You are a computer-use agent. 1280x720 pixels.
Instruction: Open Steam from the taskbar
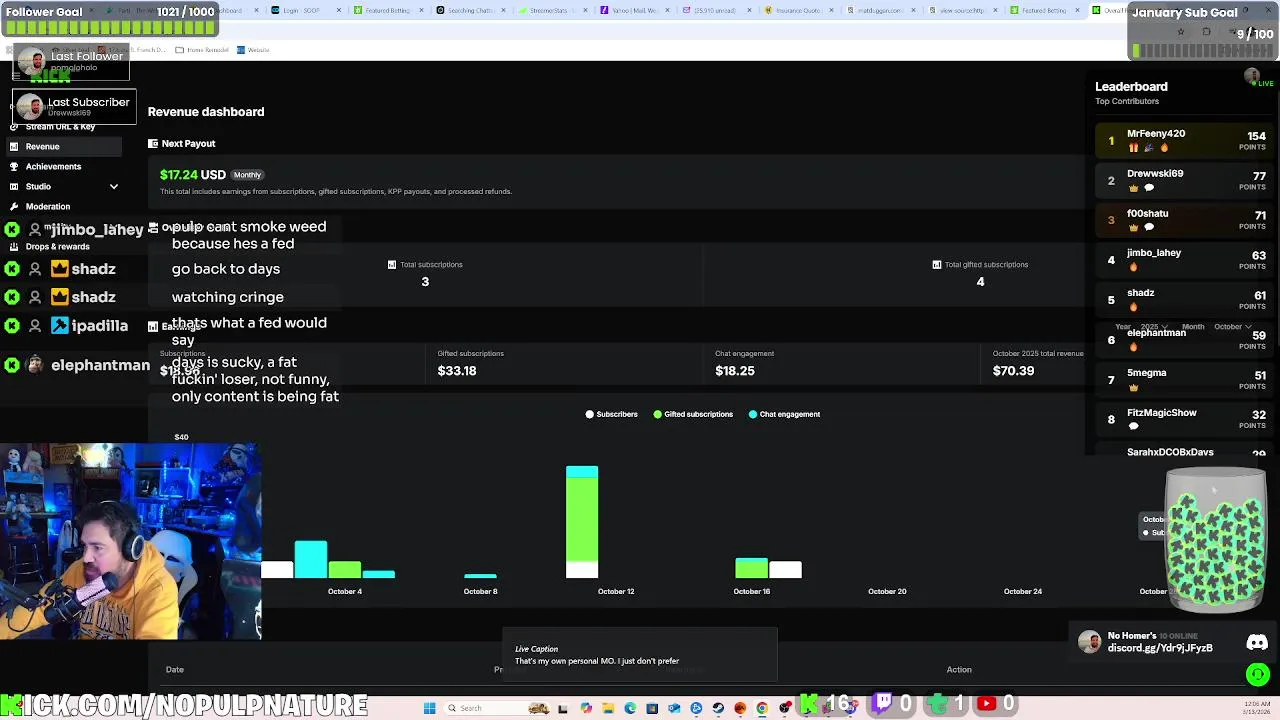tap(718, 708)
